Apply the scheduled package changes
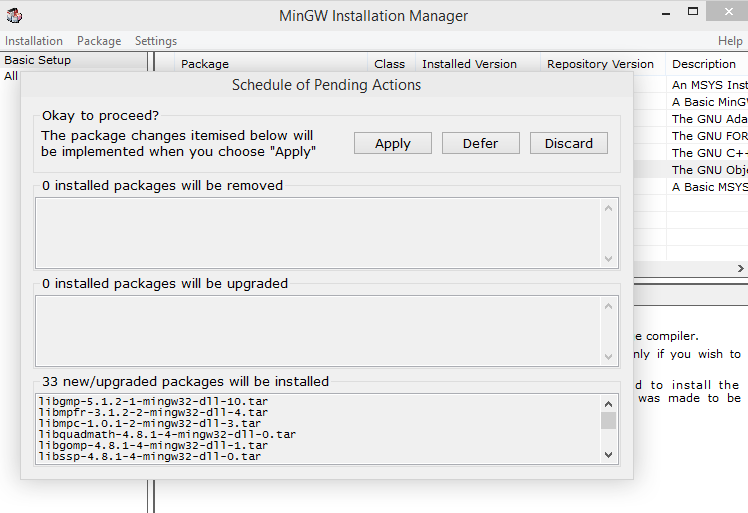The height and width of the screenshot is (513, 748). click(x=393, y=143)
